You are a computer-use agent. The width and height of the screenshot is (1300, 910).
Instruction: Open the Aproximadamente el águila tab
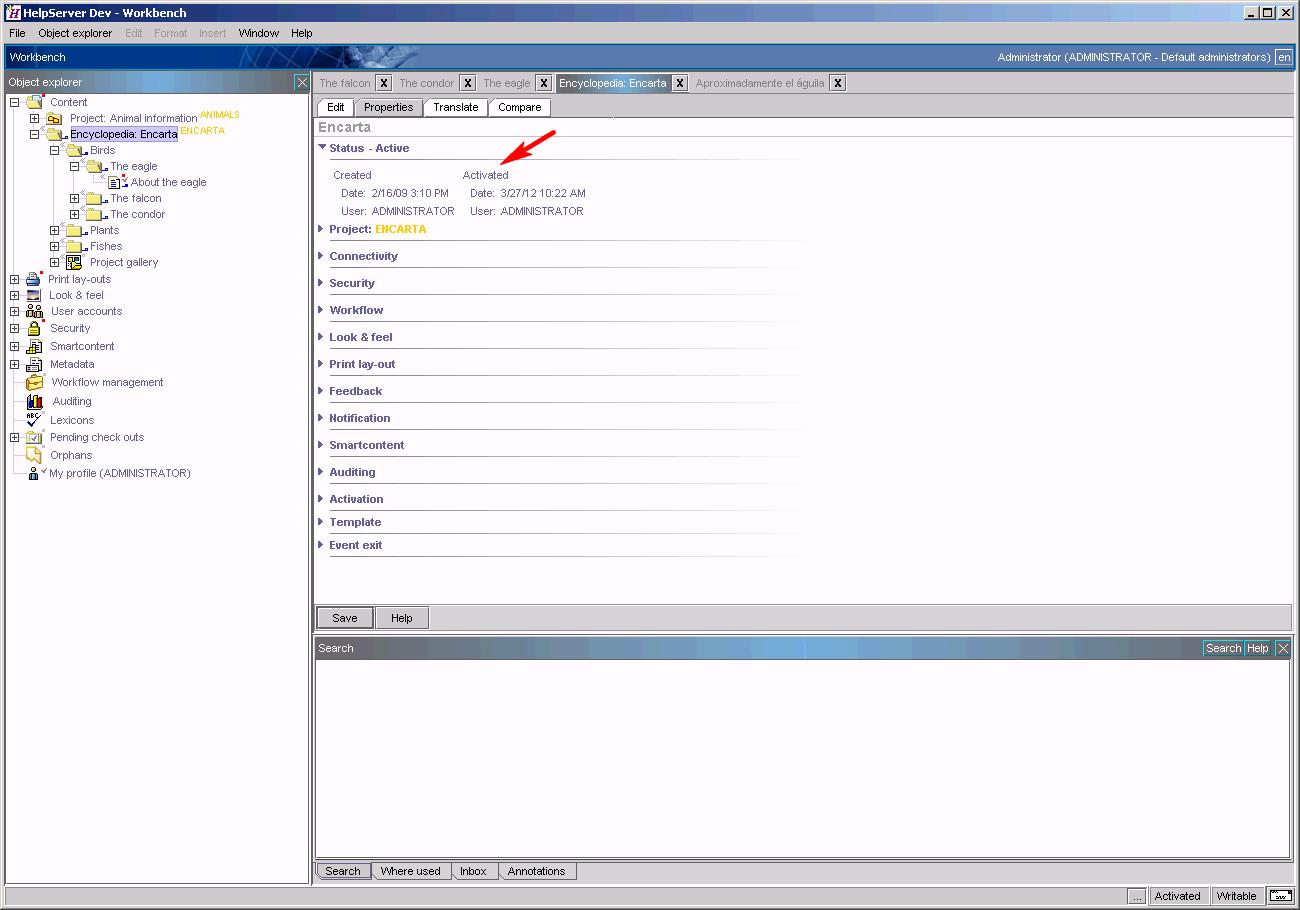click(x=760, y=83)
